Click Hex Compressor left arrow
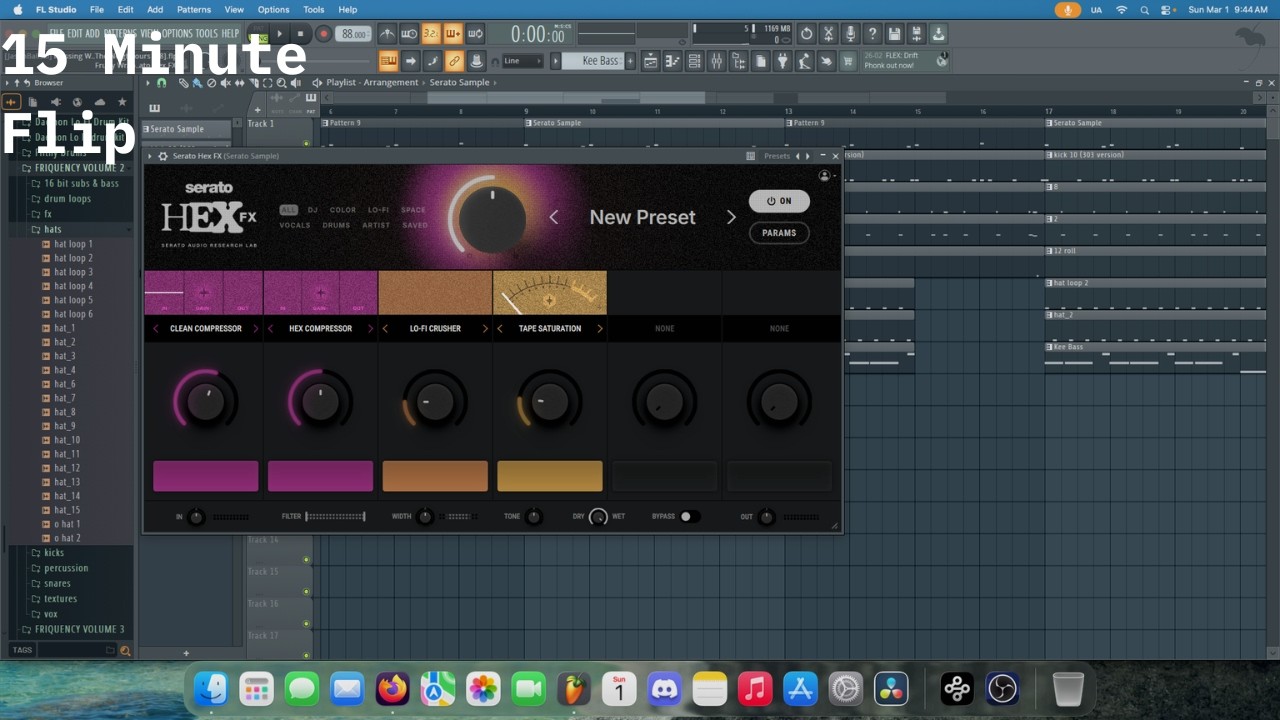Screen dimensions: 1280x720 click(x=270, y=328)
